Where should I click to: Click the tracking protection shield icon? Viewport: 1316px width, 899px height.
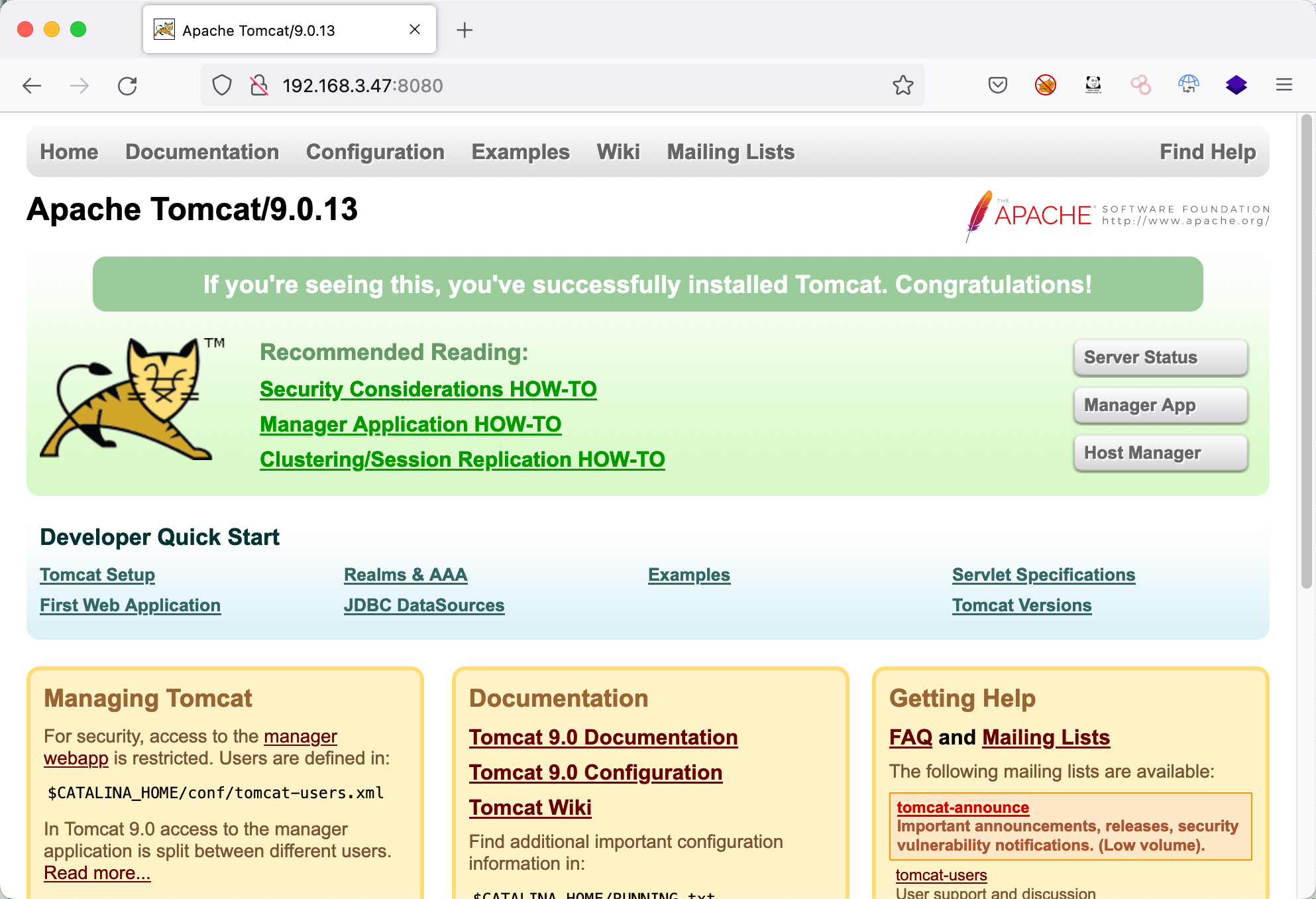tap(222, 86)
